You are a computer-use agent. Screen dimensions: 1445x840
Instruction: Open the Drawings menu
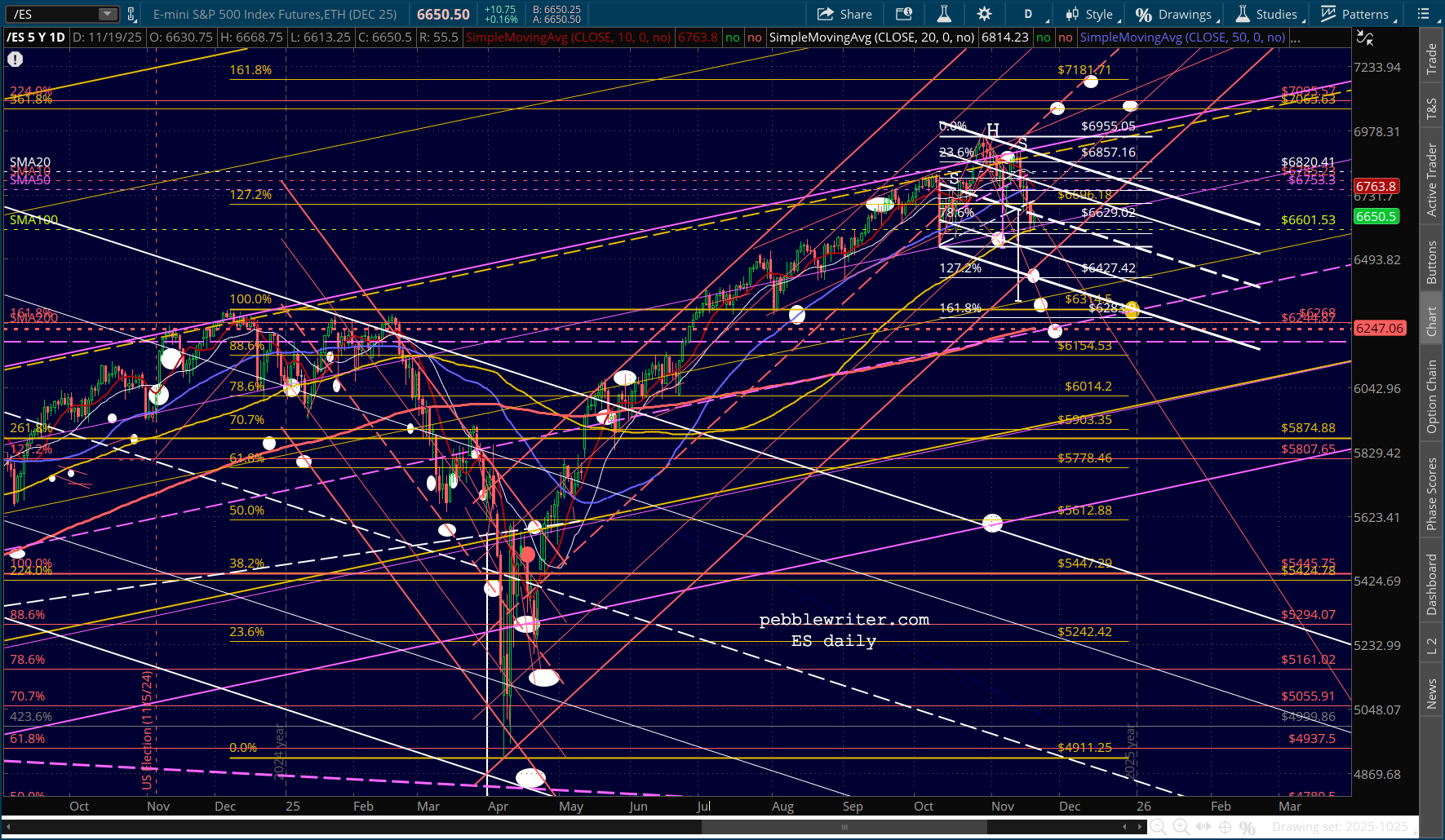1176,14
